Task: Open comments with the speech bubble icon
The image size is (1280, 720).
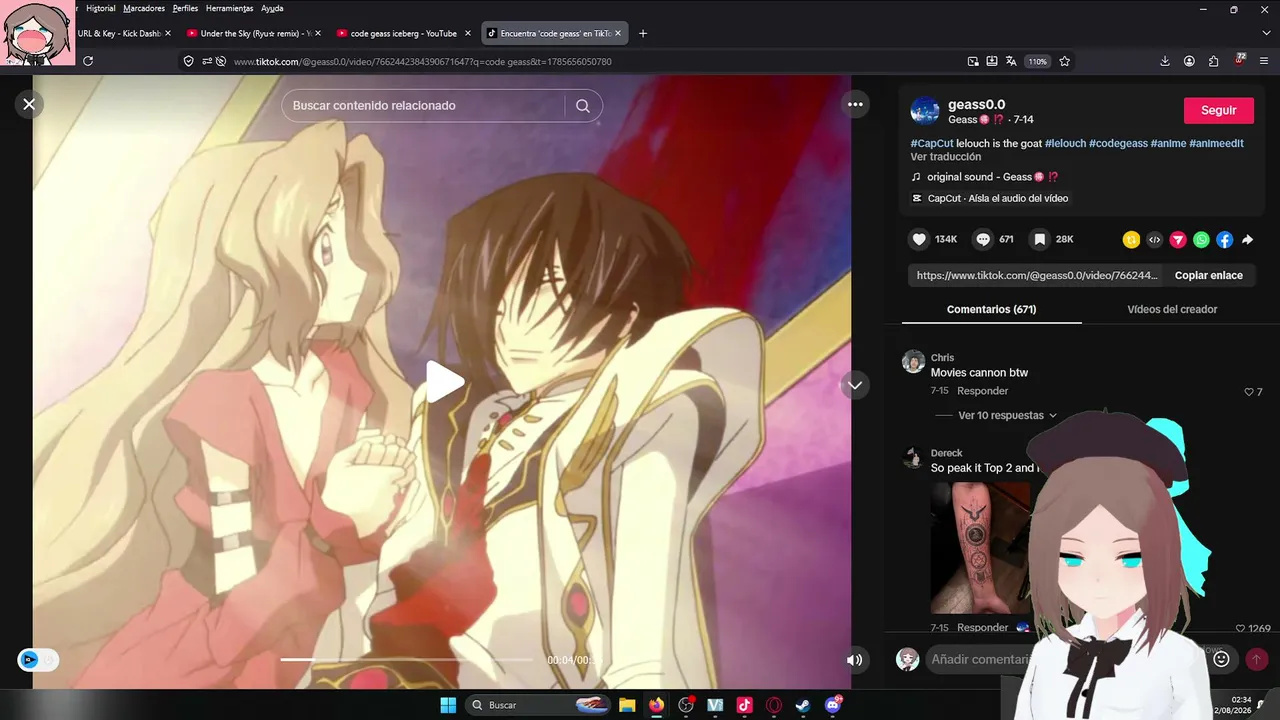Action: (x=983, y=240)
